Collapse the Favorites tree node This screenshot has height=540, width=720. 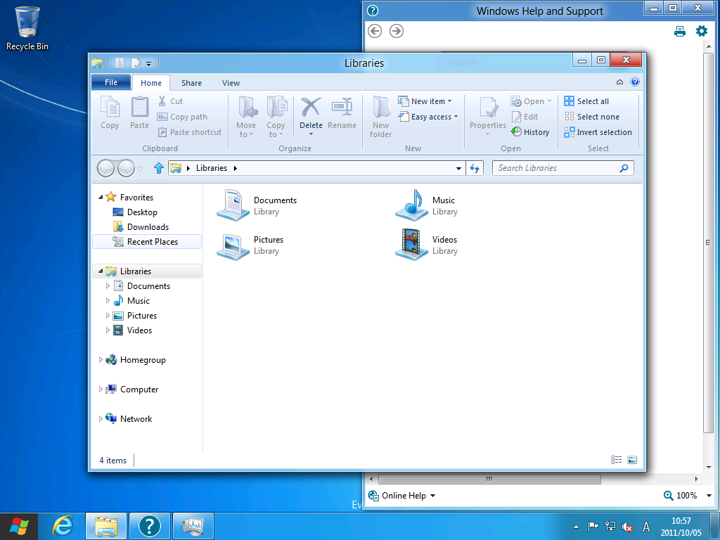point(101,197)
